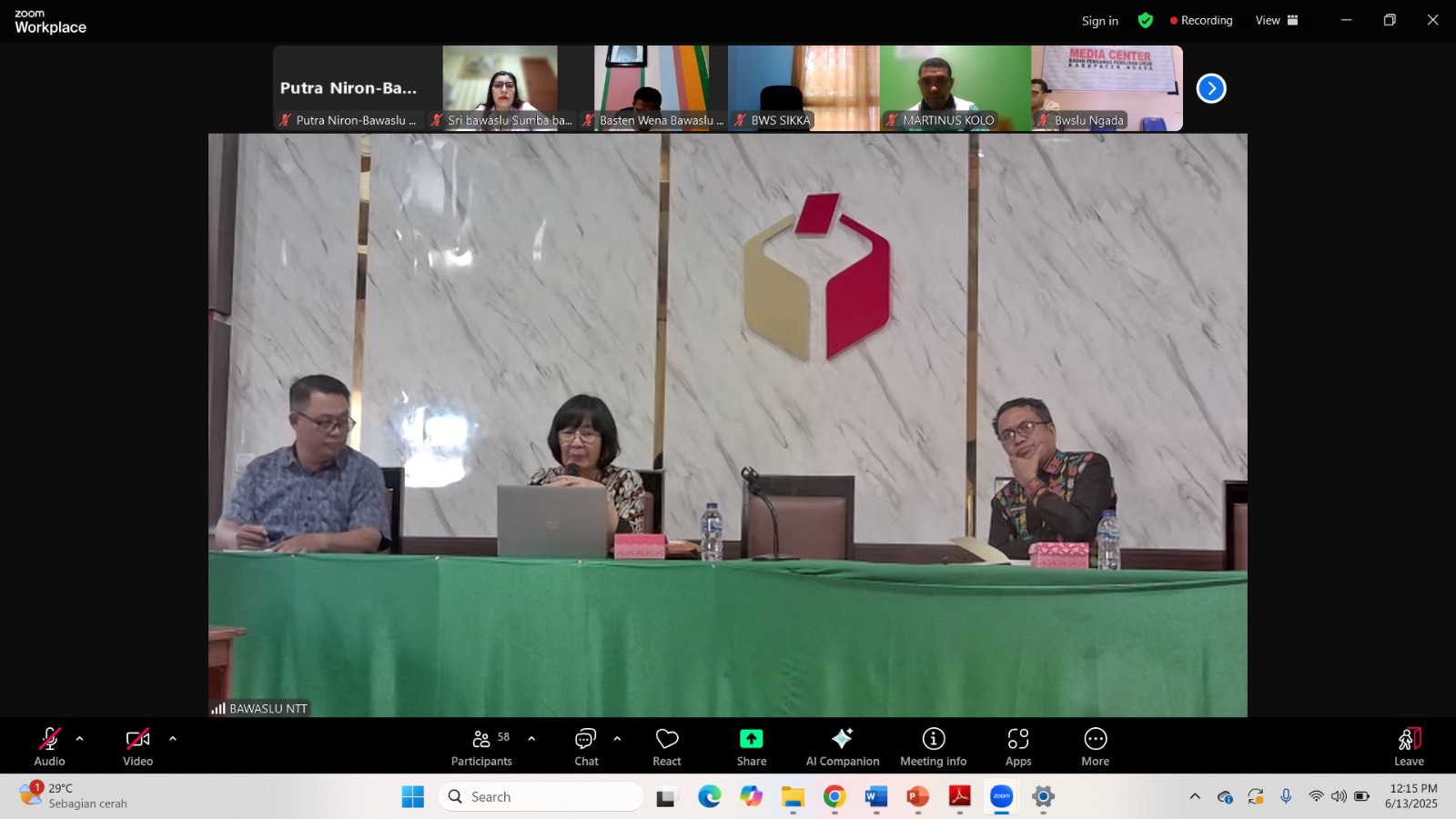The height and width of the screenshot is (819, 1456).
Task: Expand chat options arrow next to Chat
Action: (x=617, y=739)
